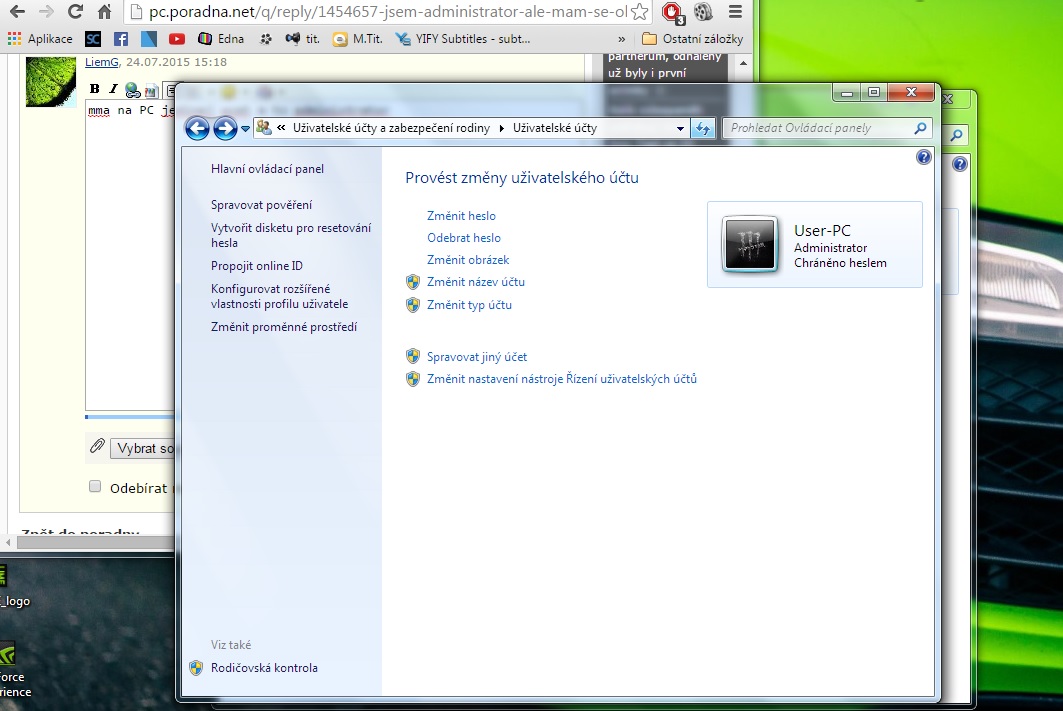The width and height of the screenshot is (1063, 711).
Task: Open 'Změnit nastavení nástroje Řízení uživatelských účtů'
Action: coord(561,379)
